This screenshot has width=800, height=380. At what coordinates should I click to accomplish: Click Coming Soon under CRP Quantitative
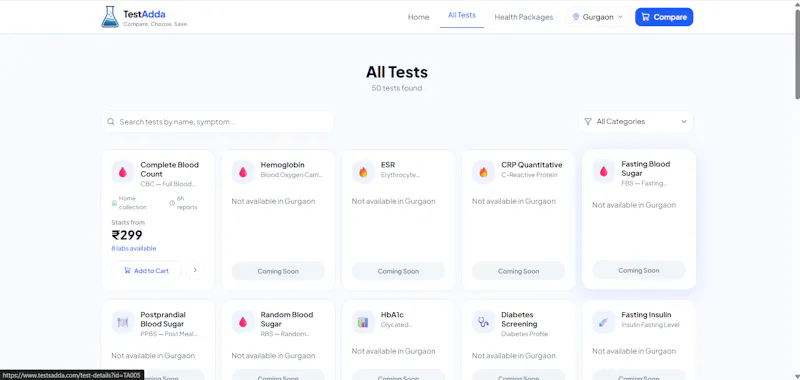pyautogui.click(x=518, y=271)
